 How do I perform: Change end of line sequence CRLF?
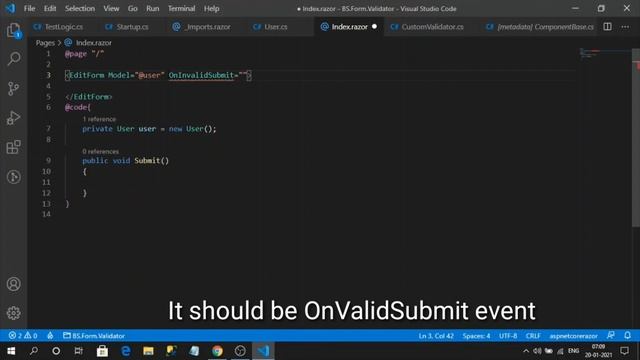pyautogui.click(x=533, y=336)
